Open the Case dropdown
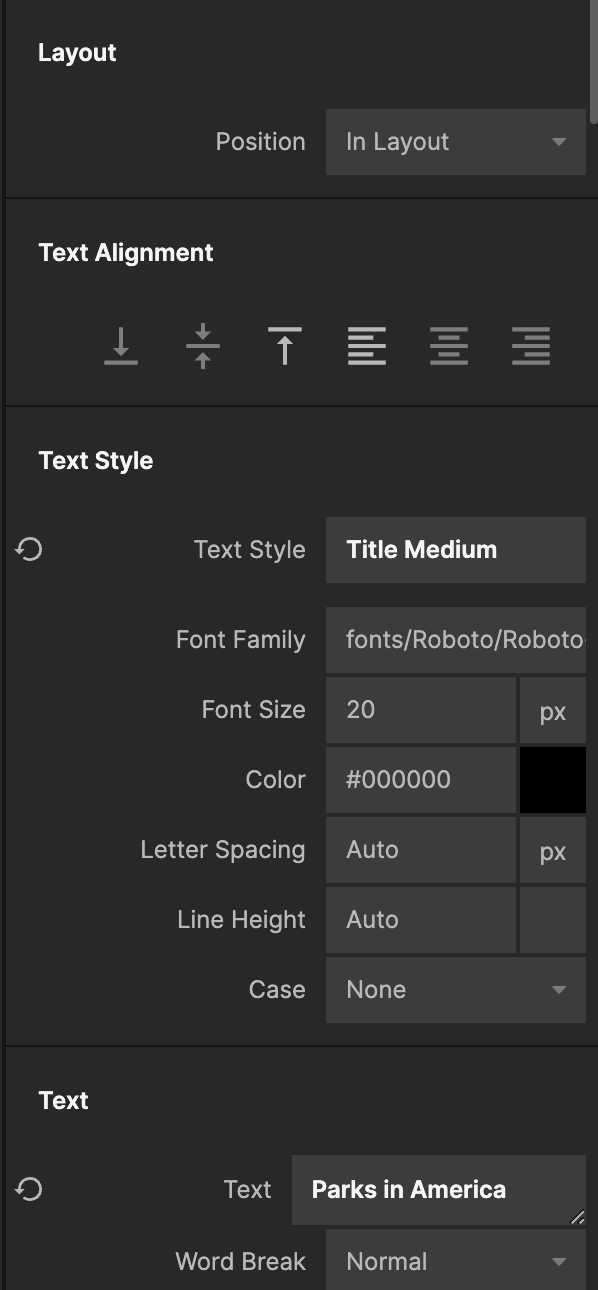 tap(456, 989)
